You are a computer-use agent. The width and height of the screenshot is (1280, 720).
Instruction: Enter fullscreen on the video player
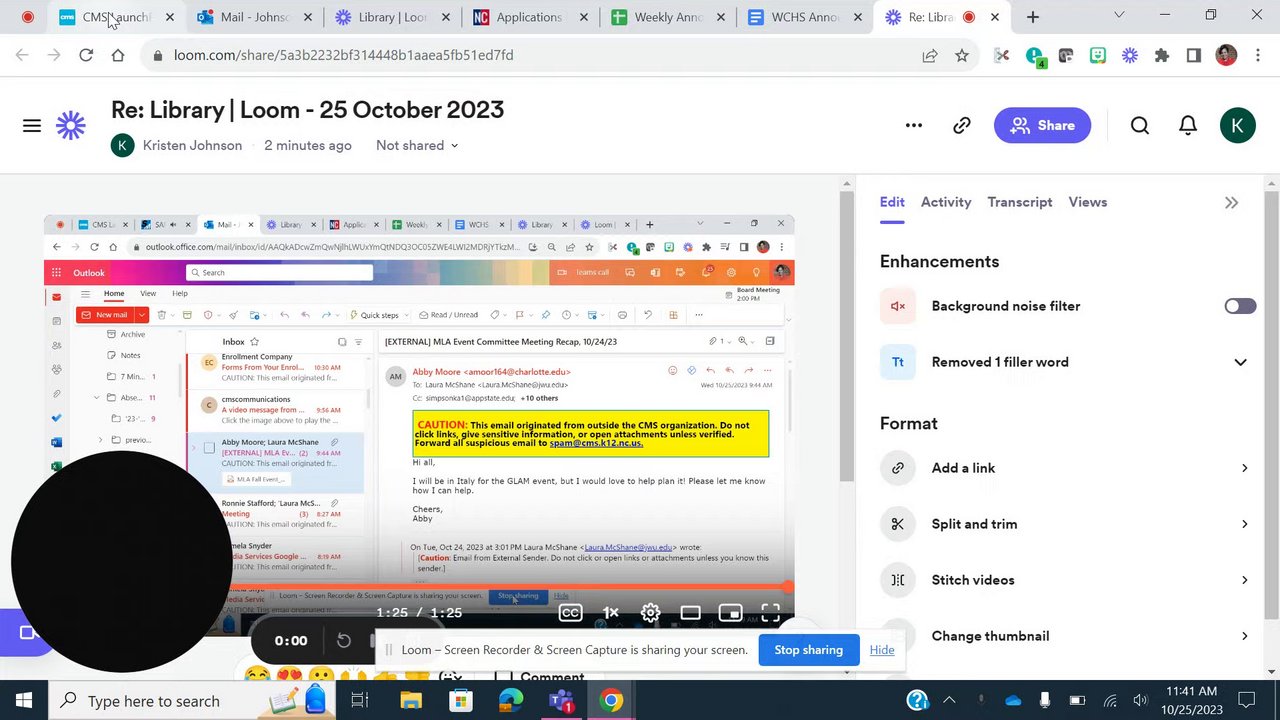(x=770, y=612)
